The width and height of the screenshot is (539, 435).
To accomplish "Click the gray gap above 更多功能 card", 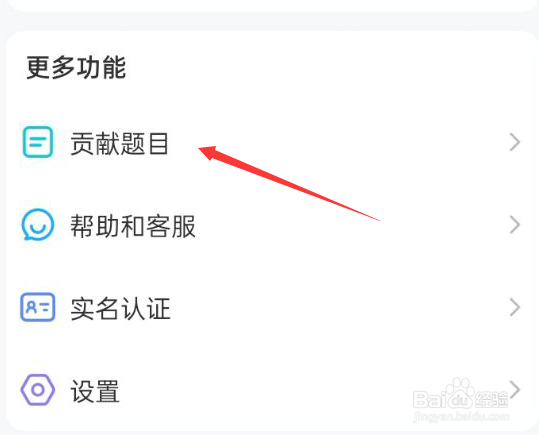I will click(x=270, y=22).
